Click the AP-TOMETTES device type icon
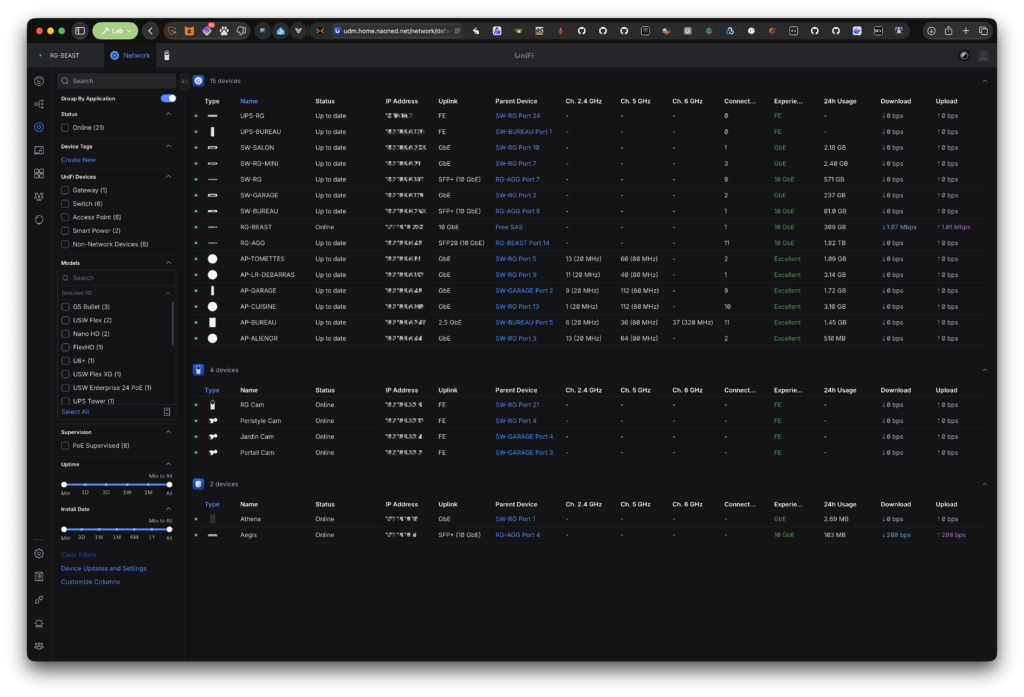1024x697 pixels. pyautogui.click(x=212, y=259)
